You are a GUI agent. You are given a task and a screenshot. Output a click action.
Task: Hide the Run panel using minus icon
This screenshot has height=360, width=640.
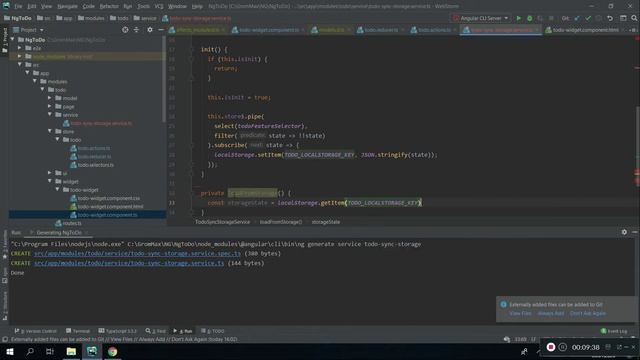[634, 232]
